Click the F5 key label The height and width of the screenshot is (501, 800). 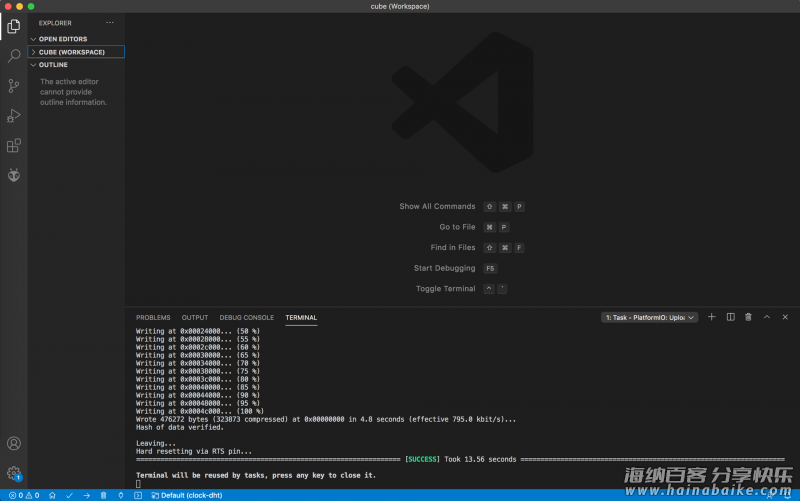(490, 268)
